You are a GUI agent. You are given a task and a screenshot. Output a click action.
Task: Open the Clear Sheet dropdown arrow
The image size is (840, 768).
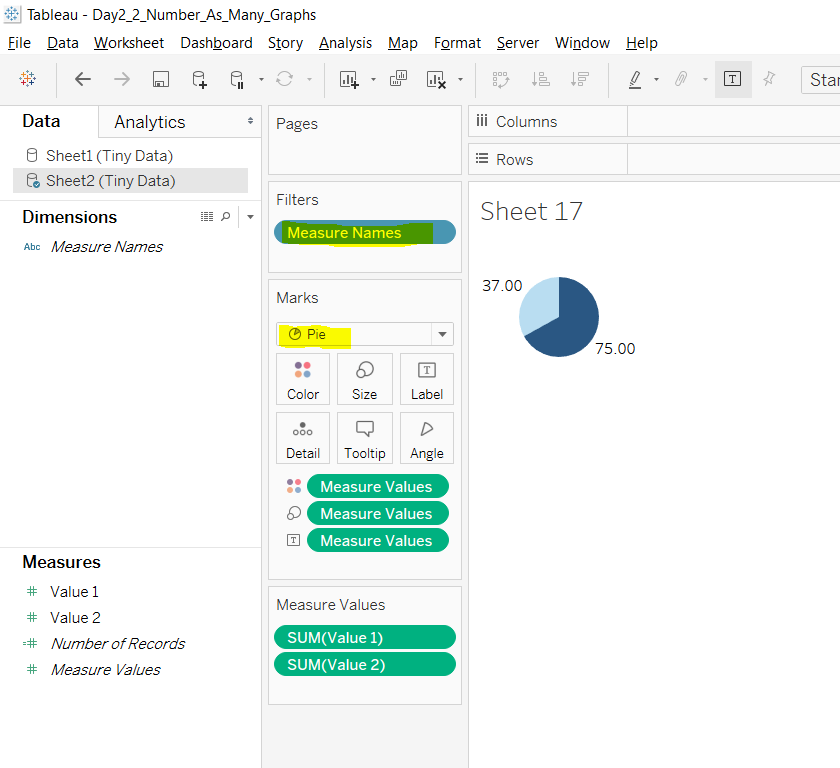coord(460,79)
